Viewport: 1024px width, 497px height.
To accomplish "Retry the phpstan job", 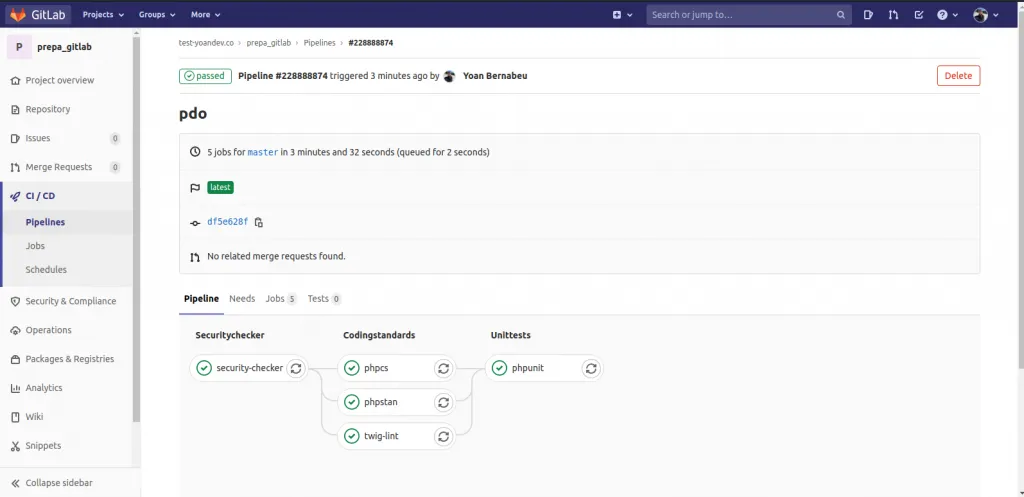I will coord(443,402).
